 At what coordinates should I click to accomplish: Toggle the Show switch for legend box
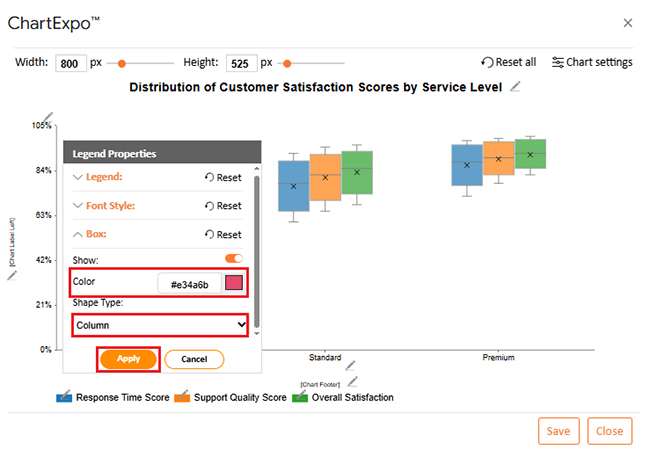(234, 258)
